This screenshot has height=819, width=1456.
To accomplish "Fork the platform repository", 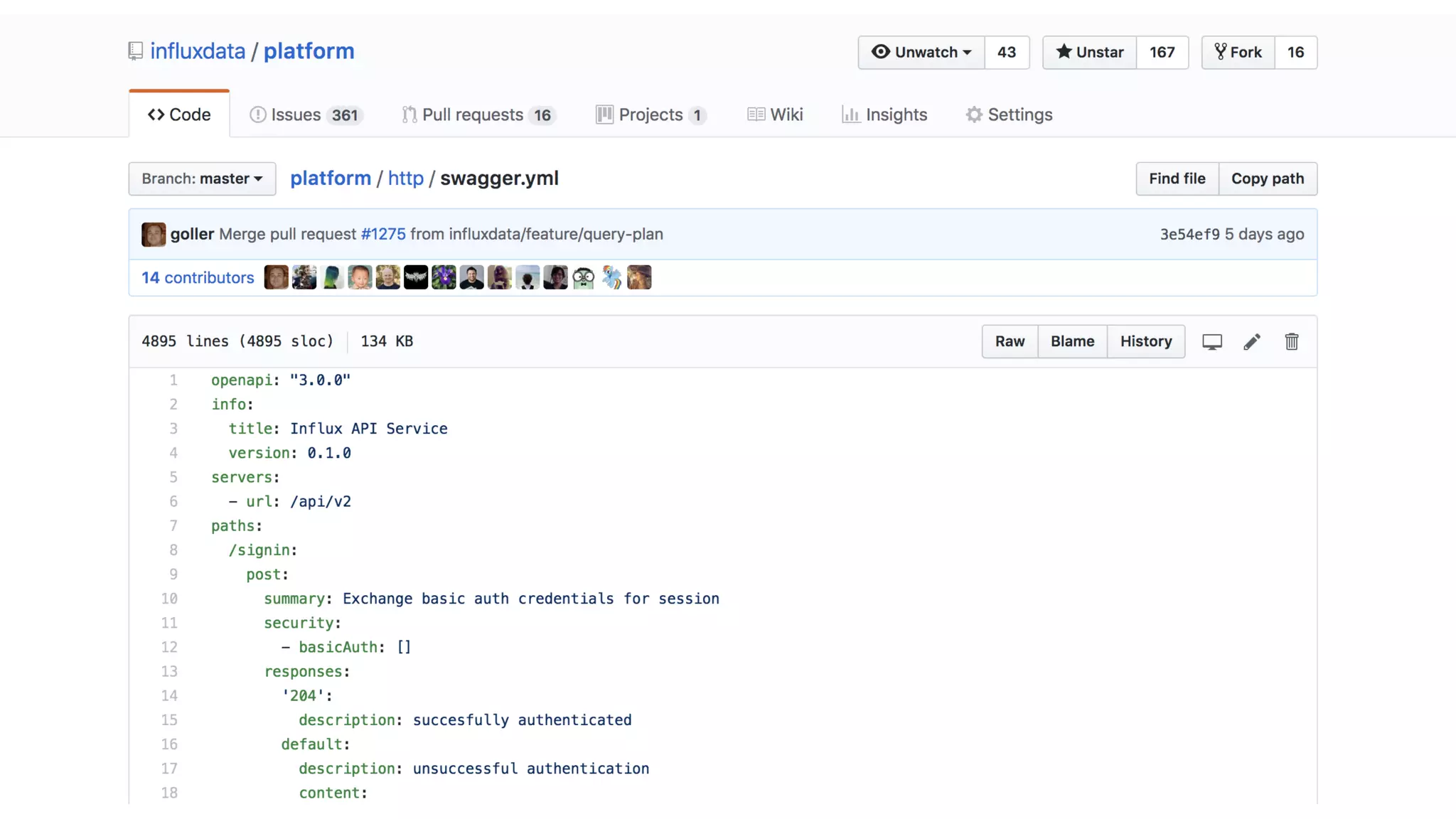I will click(1238, 53).
